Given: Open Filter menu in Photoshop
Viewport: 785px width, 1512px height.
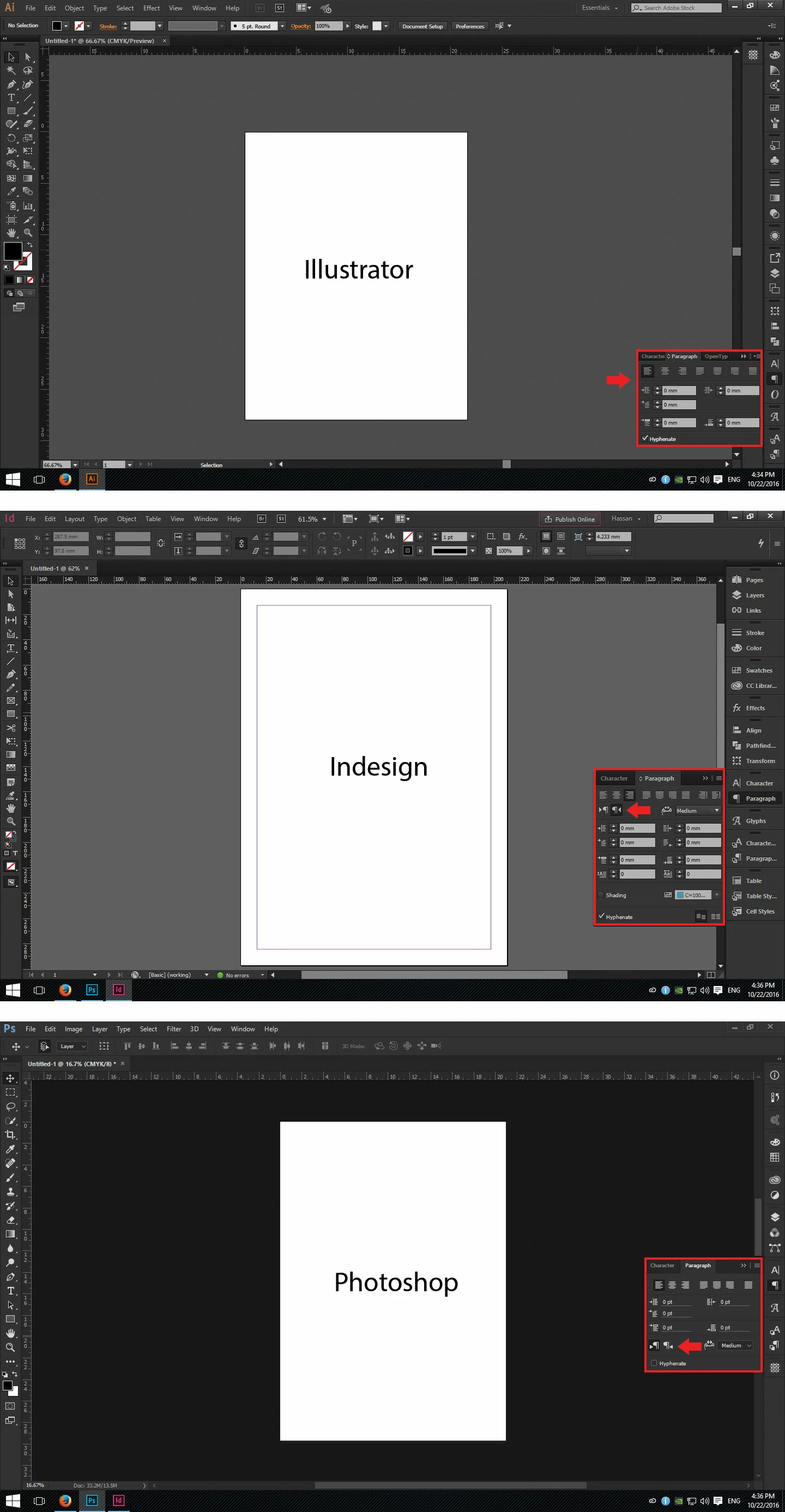Looking at the screenshot, I should pyautogui.click(x=174, y=1029).
